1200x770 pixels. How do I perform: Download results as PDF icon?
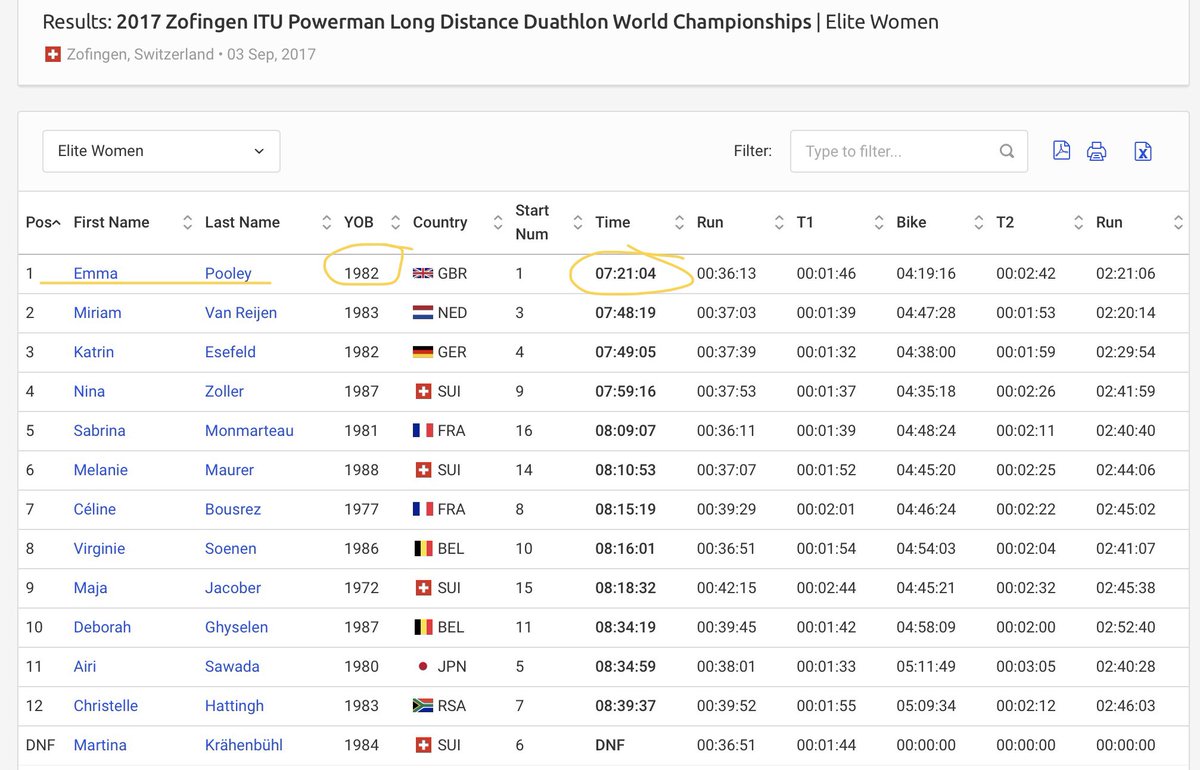(1061, 150)
